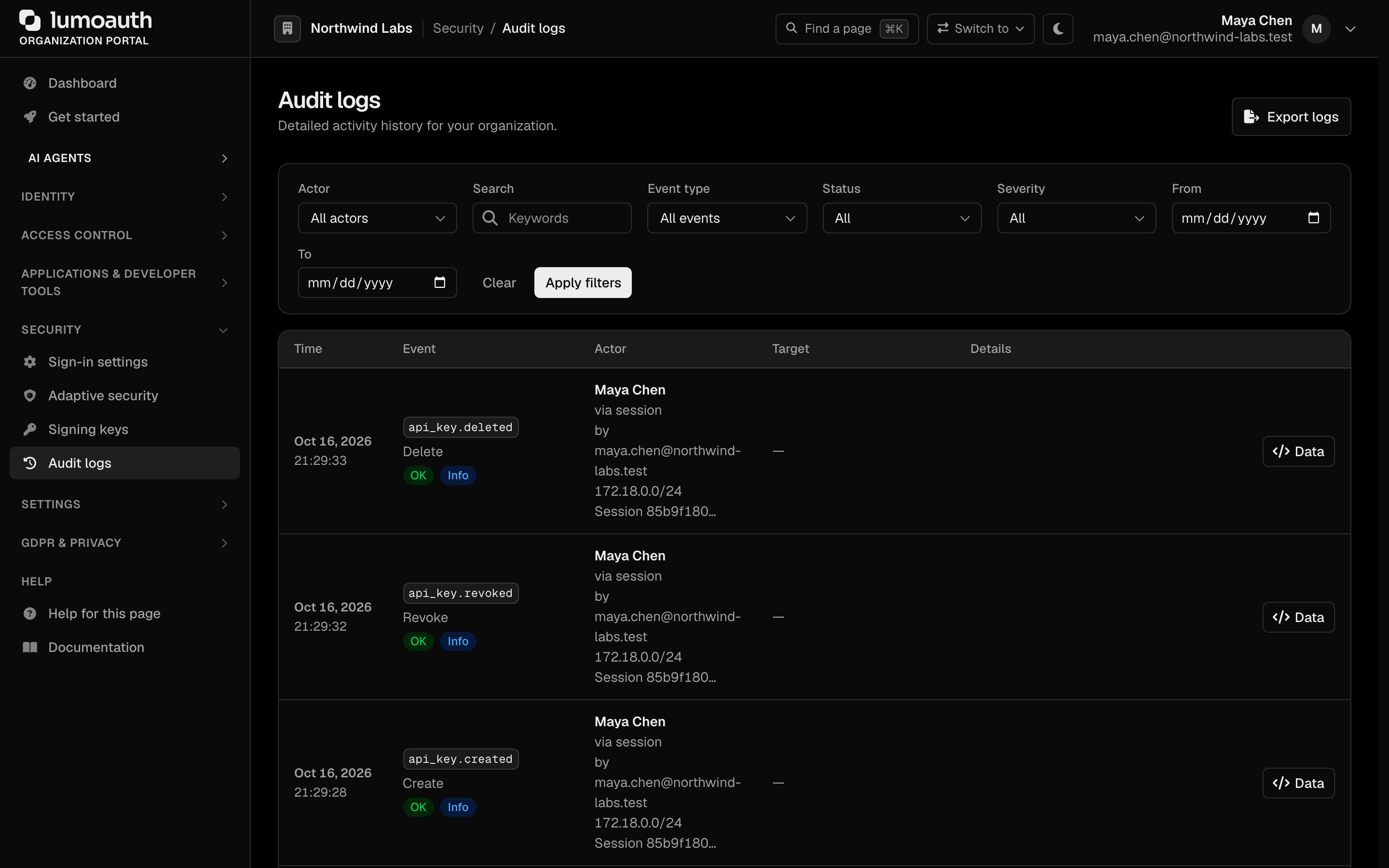The height and width of the screenshot is (868, 1389).
Task: Open Find a page search
Action: [x=846, y=29]
